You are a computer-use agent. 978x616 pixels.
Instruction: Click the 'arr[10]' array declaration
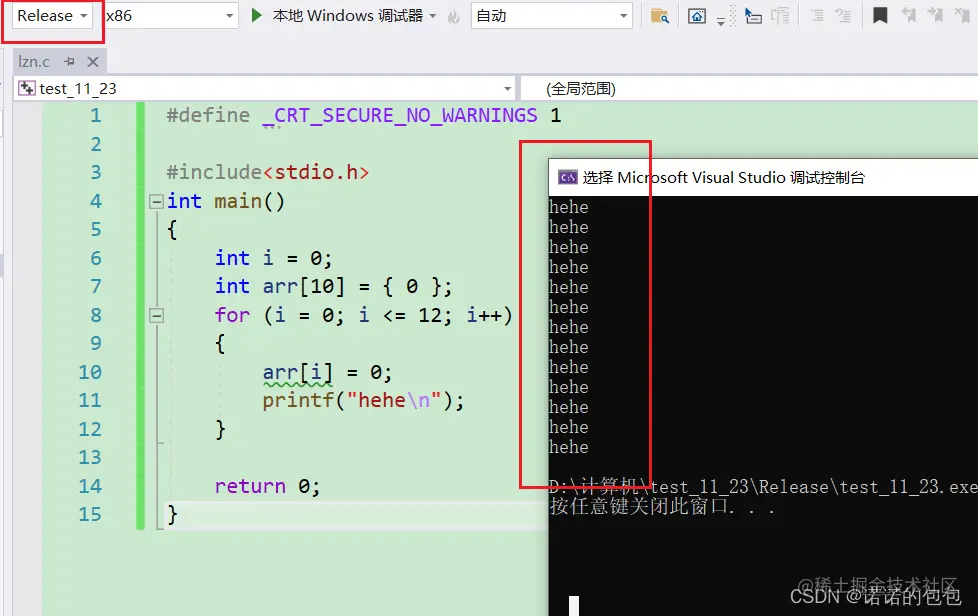pos(303,287)
